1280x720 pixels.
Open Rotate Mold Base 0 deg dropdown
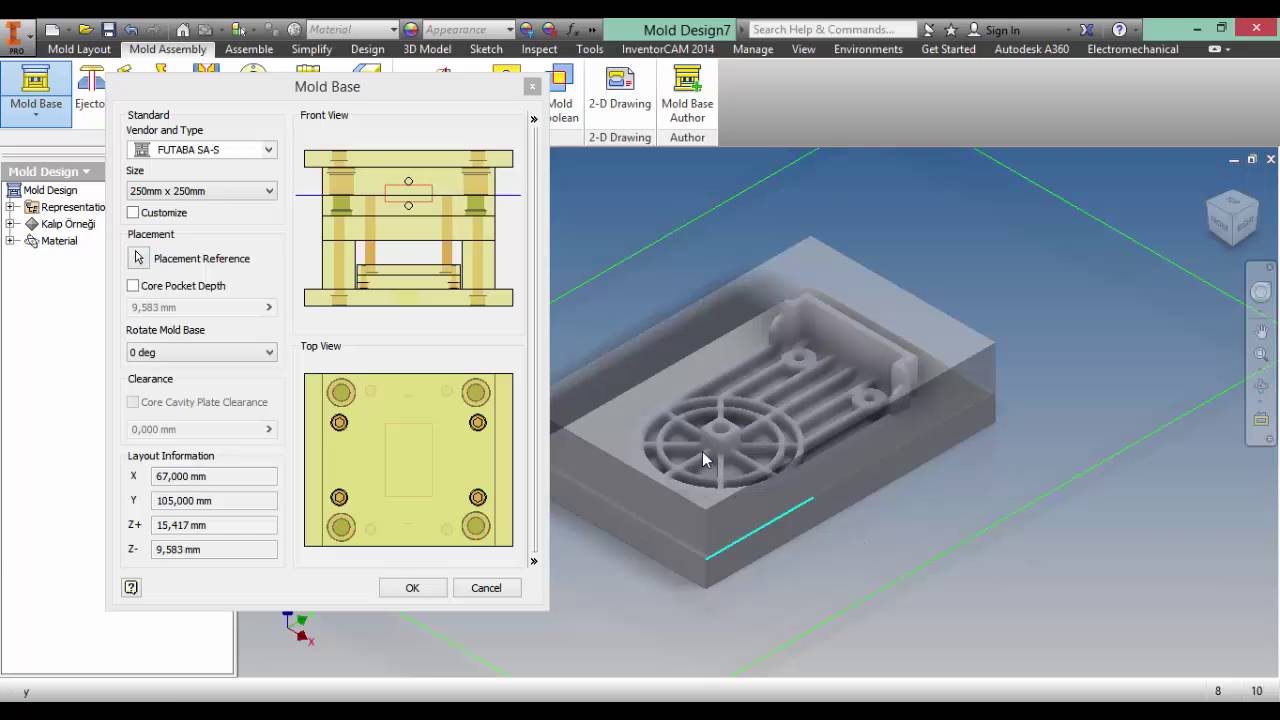[202, 352]
